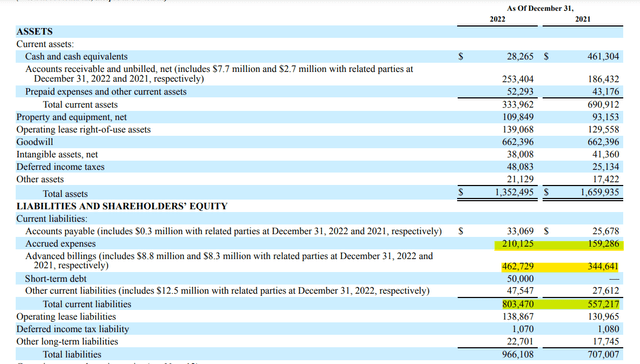Select the 2021 total assets value 1,659,935
The height and width of the screenshot is (364, 640).
click(x=600, y=192)
